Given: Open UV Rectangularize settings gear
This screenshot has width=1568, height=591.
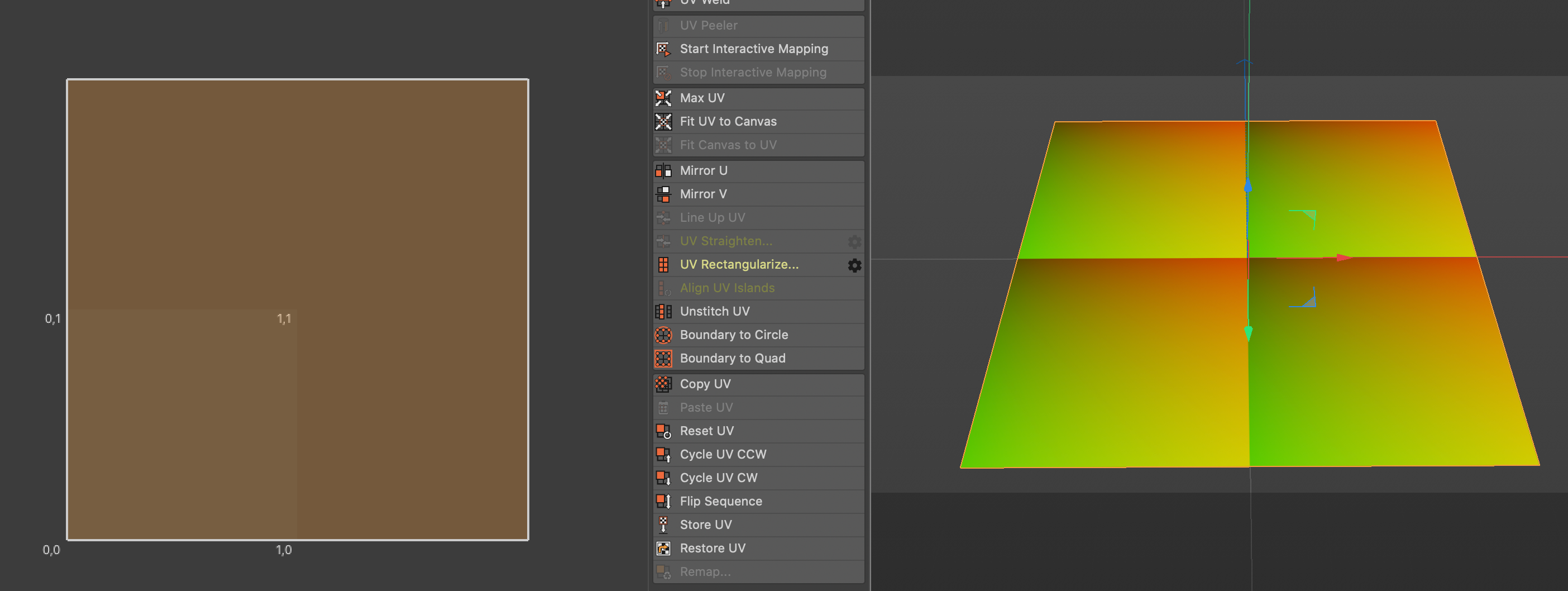Looking at the screenshot, I should (x=854, y=265).
